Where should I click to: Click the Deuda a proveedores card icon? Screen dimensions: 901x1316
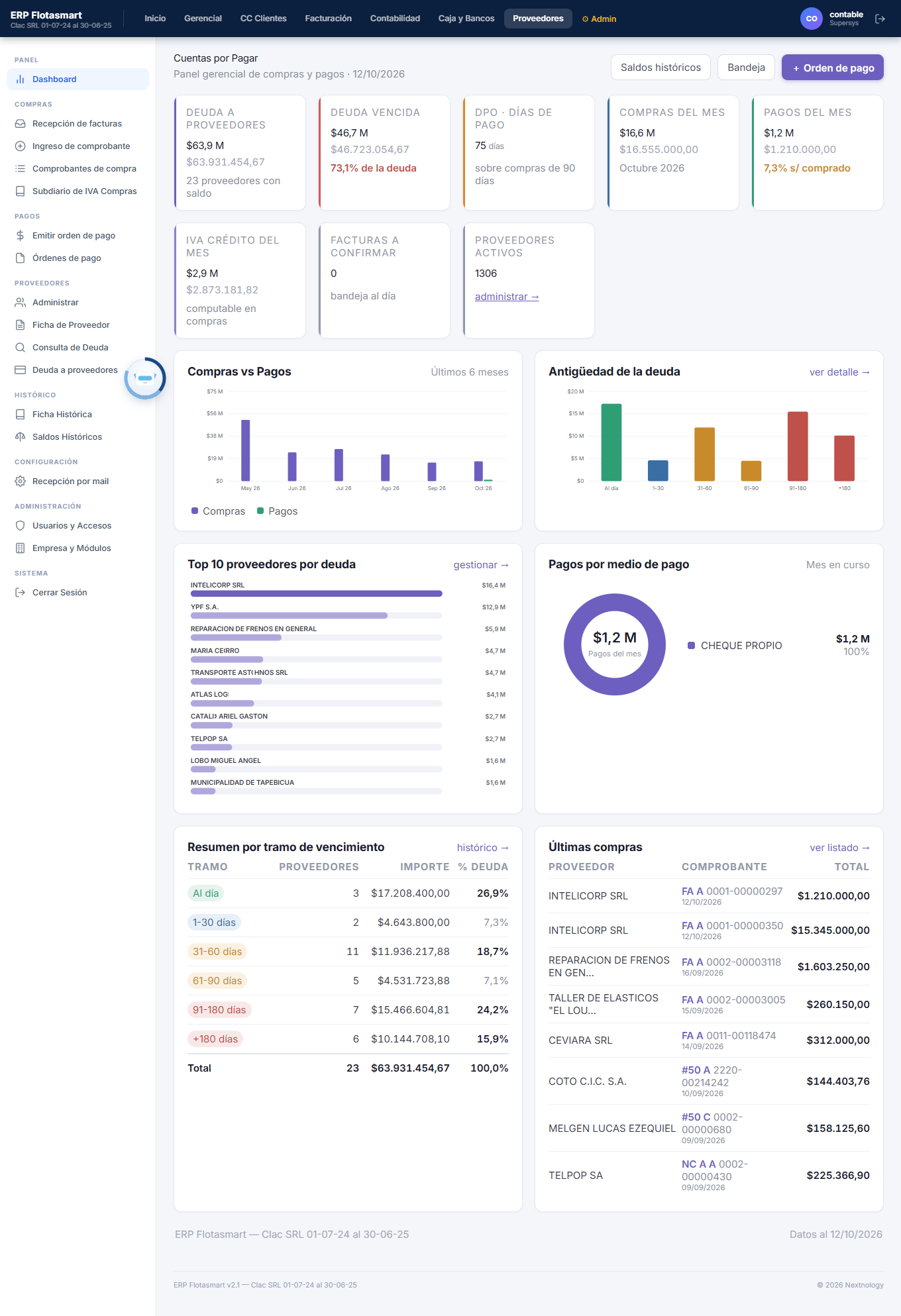click(20, 370)
